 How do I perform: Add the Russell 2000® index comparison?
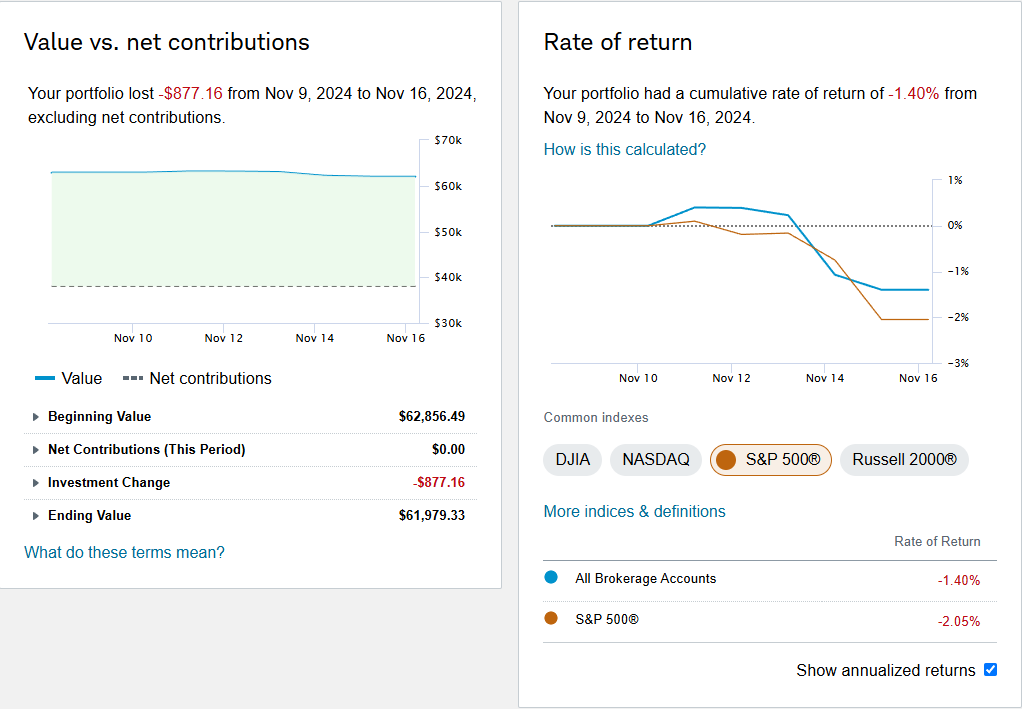click(x=904, y=460)
